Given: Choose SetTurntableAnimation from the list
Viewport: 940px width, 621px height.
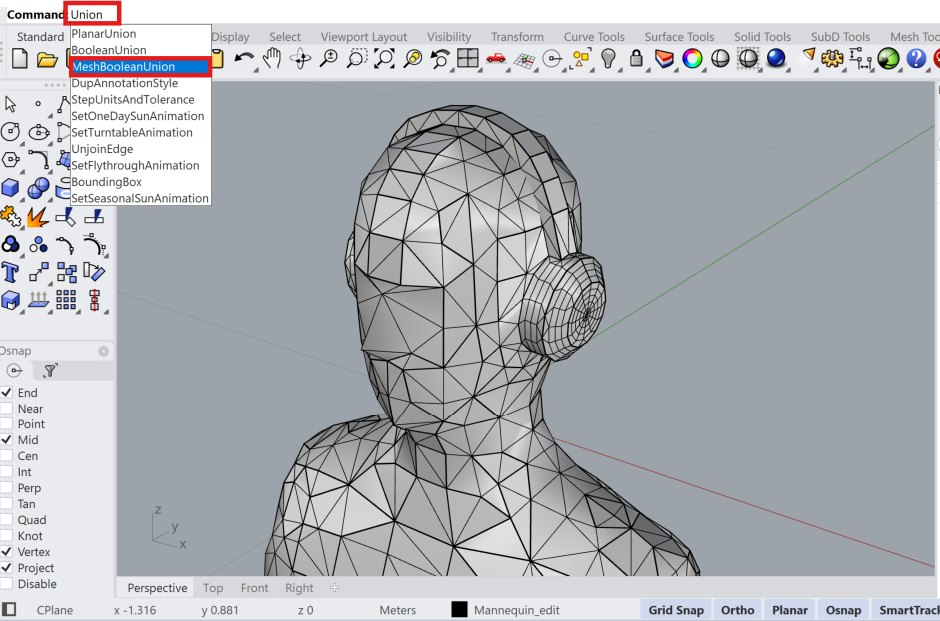Looking at the screenshot, I should [x=140, y=132].
